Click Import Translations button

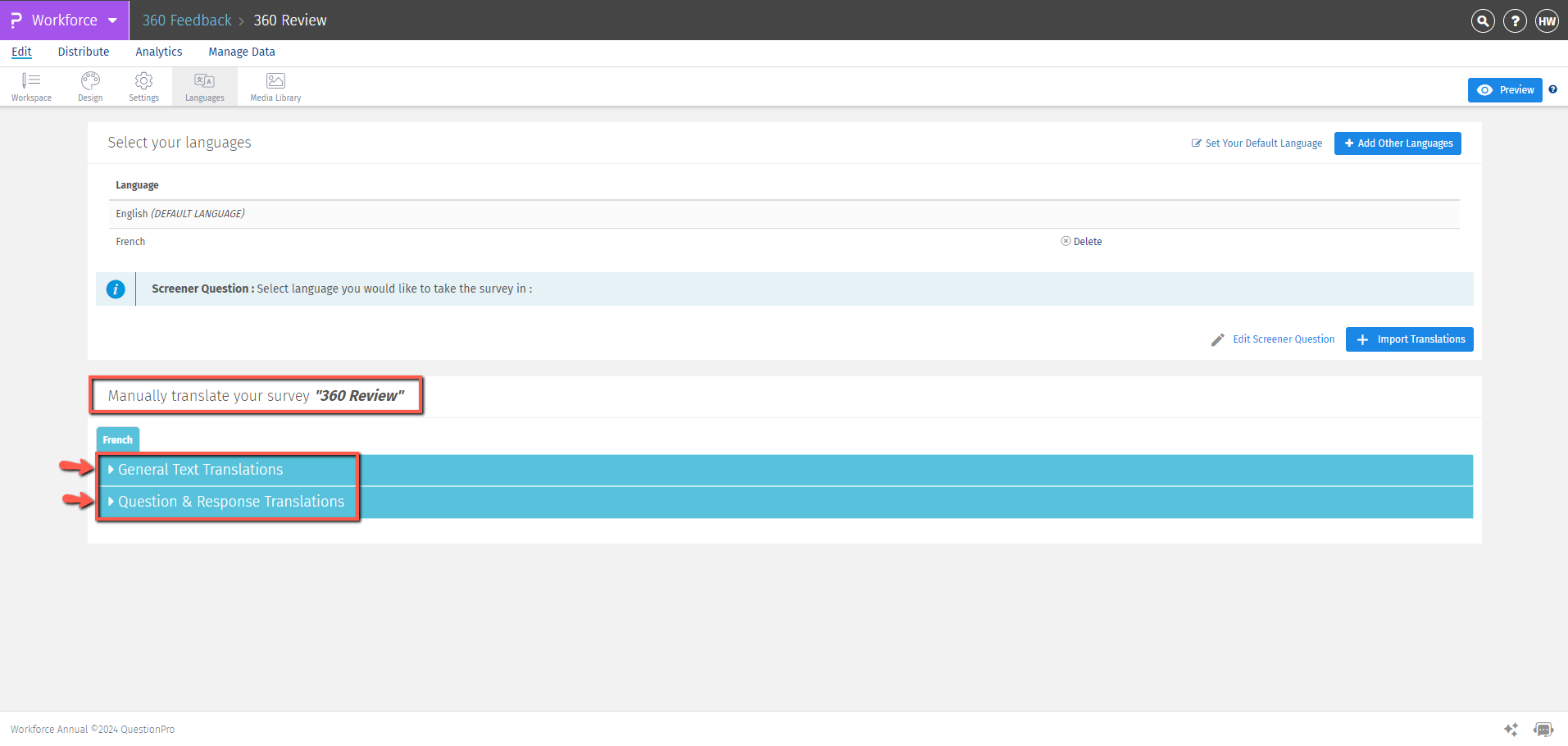click(1410, 339)
